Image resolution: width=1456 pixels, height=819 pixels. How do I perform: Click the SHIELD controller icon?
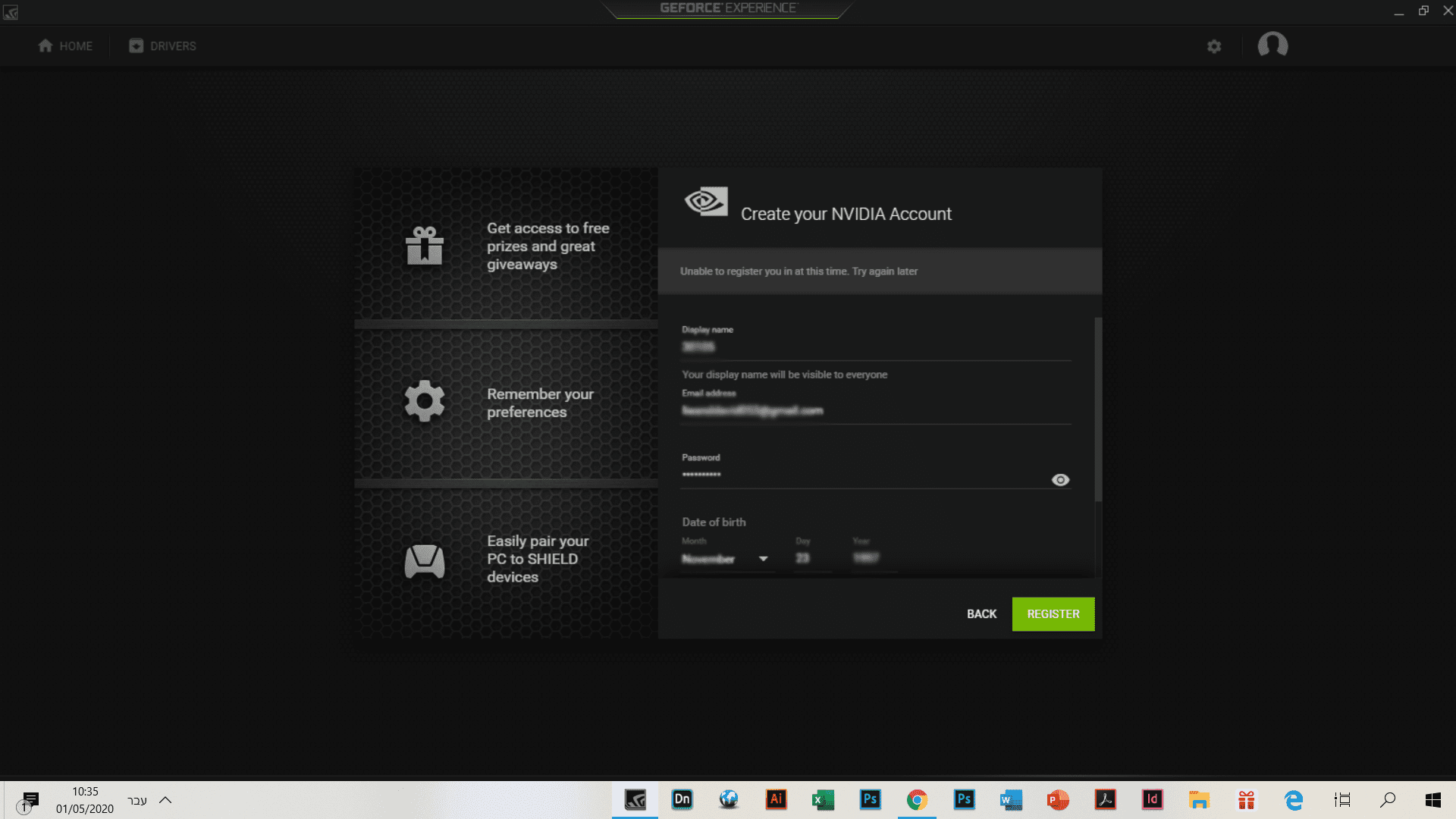pos(425,561)
